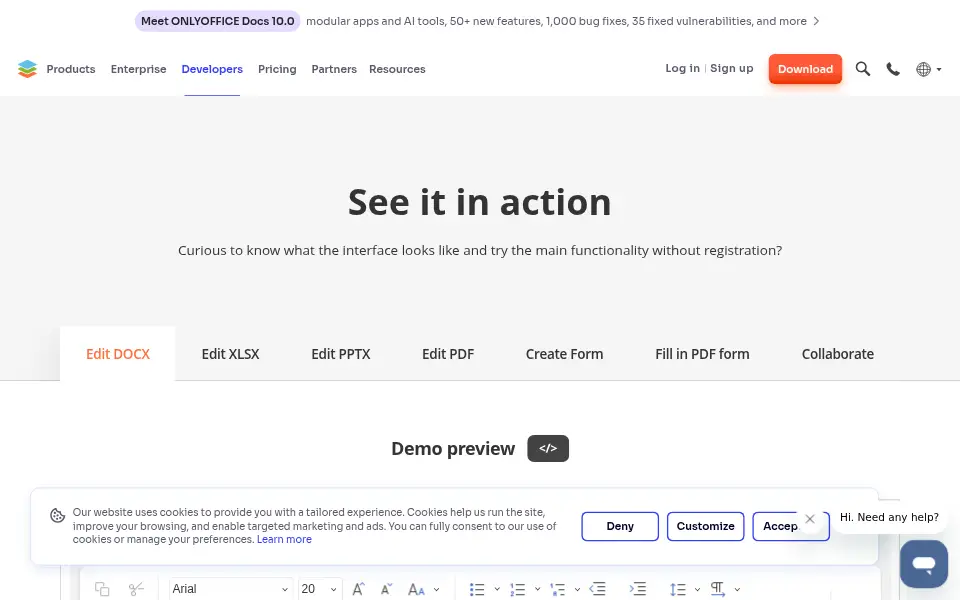
Task: Expand the numbering style dropdown arrow
Action: [x=538, y=590]
